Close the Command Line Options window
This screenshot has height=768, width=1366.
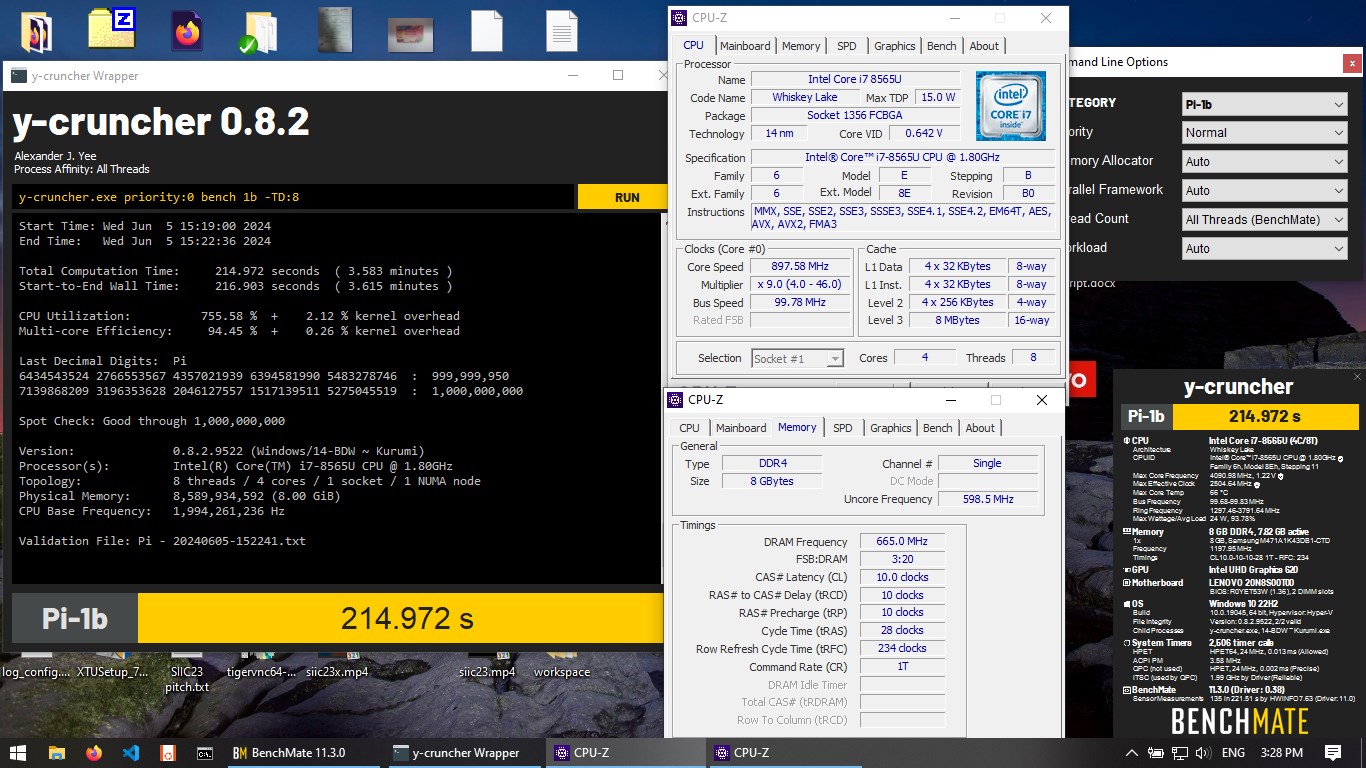(1351, 62)
